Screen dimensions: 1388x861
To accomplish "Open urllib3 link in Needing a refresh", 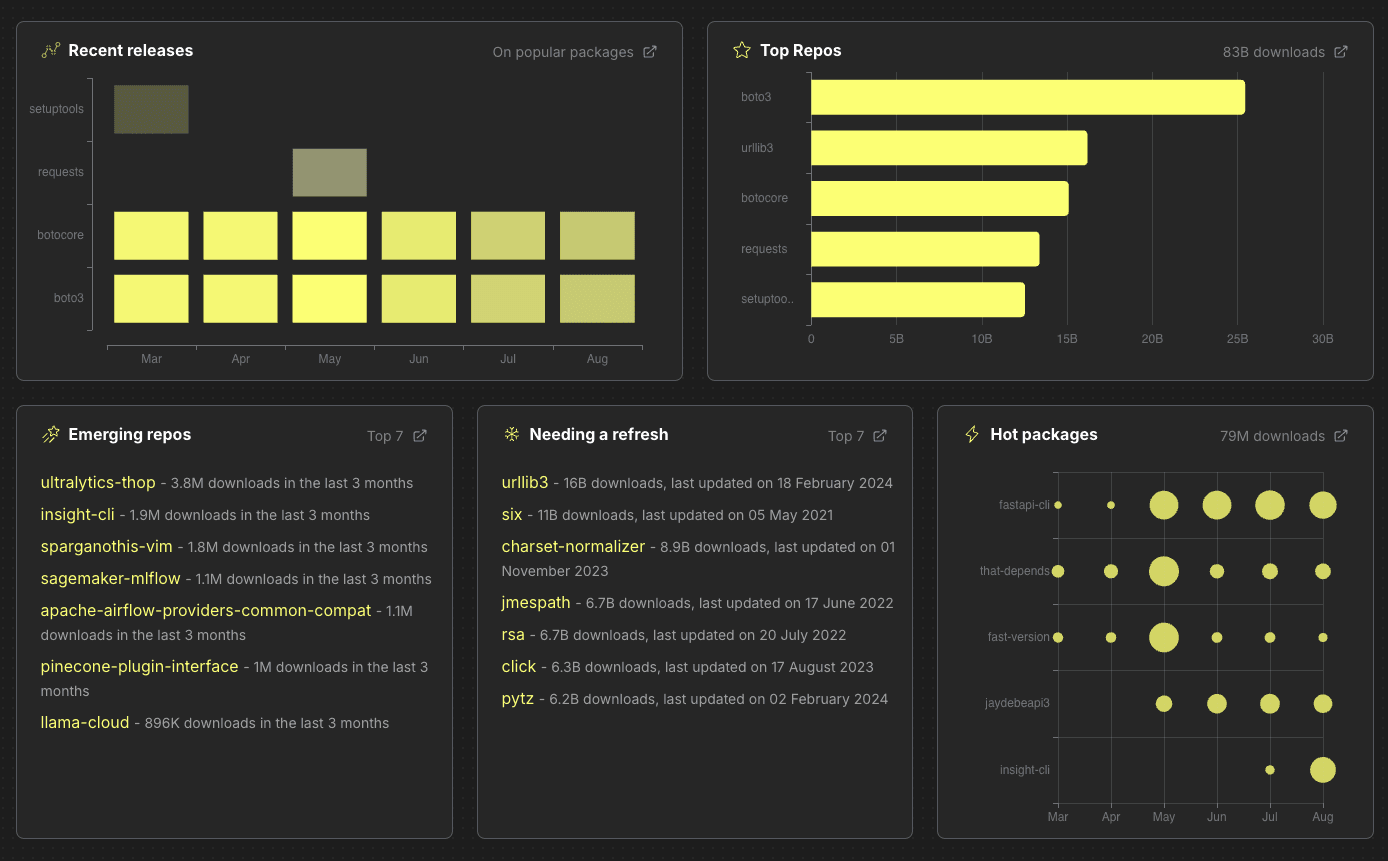I will tap(525, 483).
